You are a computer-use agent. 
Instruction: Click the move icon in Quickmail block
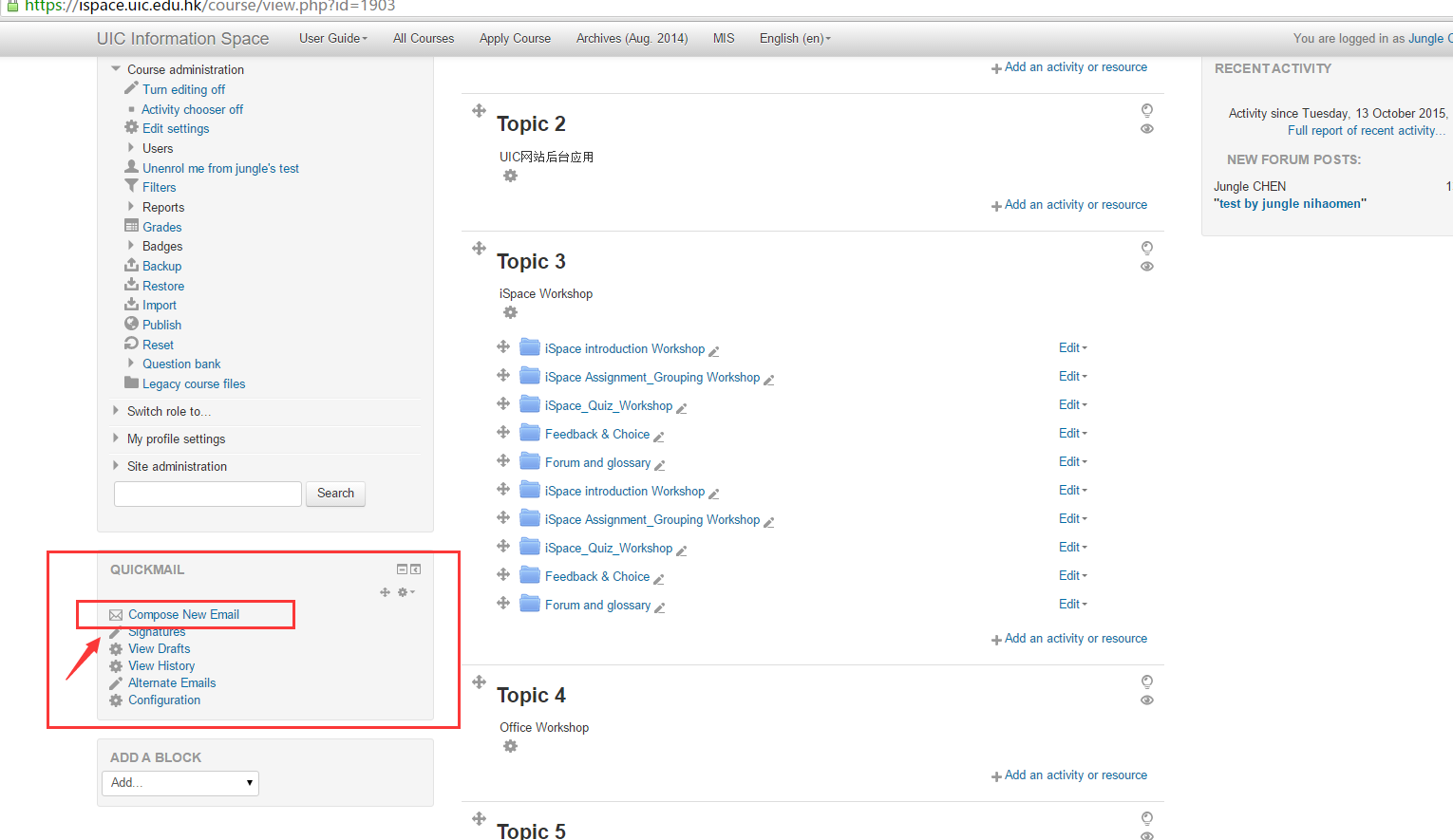(385, 592)
